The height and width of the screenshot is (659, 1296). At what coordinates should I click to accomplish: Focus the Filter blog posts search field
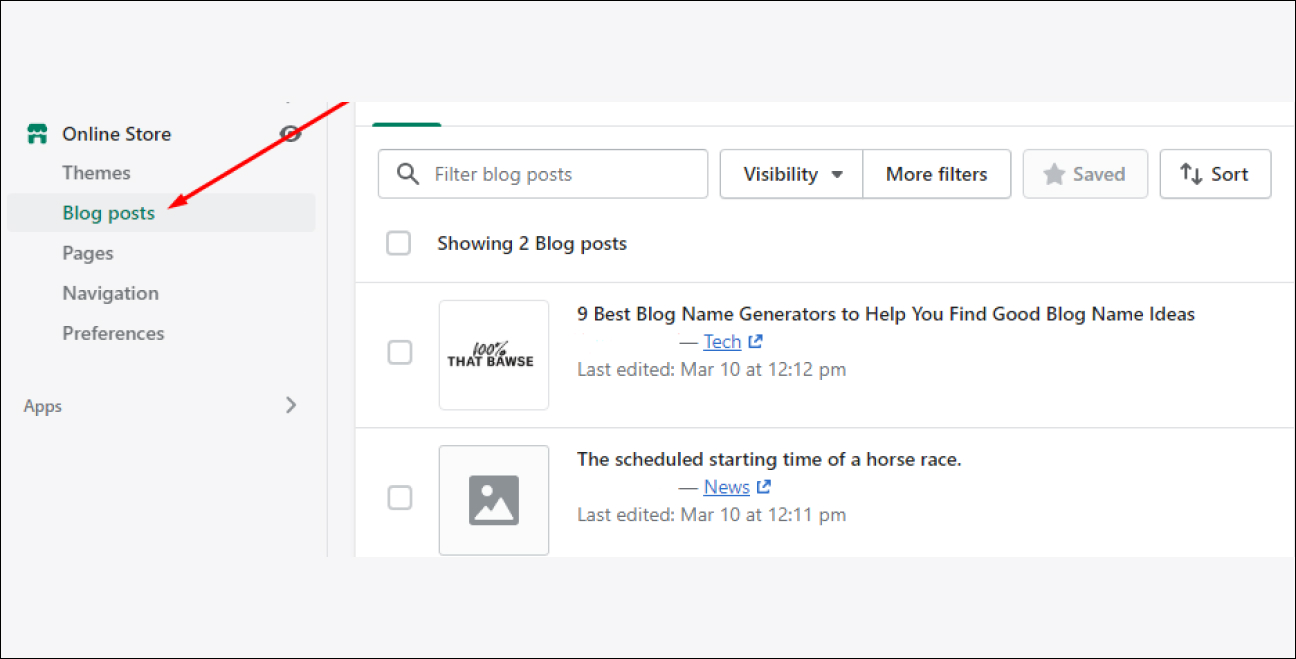[543, 174]
